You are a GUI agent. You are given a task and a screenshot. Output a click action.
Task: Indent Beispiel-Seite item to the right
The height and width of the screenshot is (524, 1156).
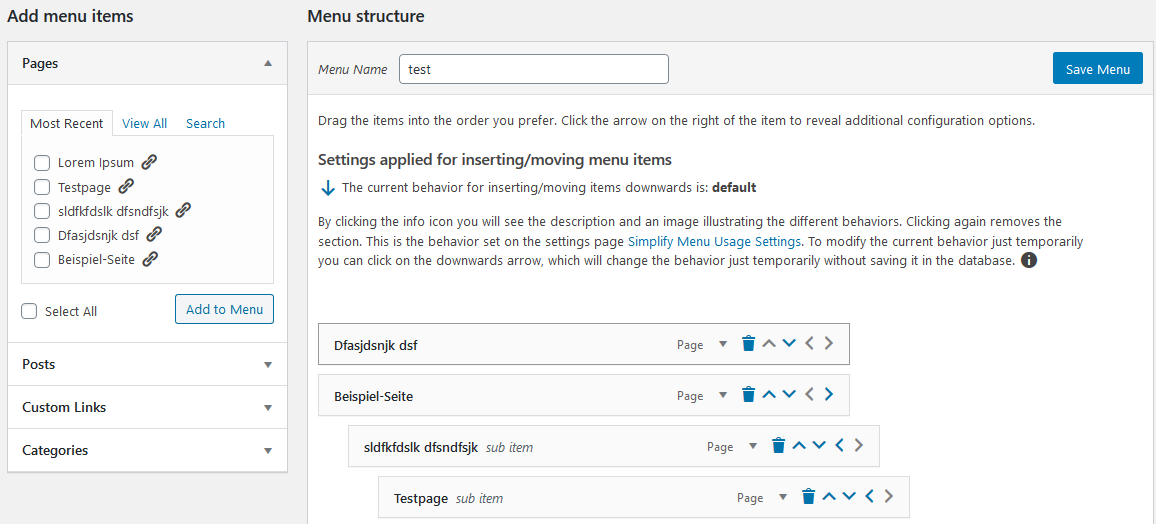point(828,395)
